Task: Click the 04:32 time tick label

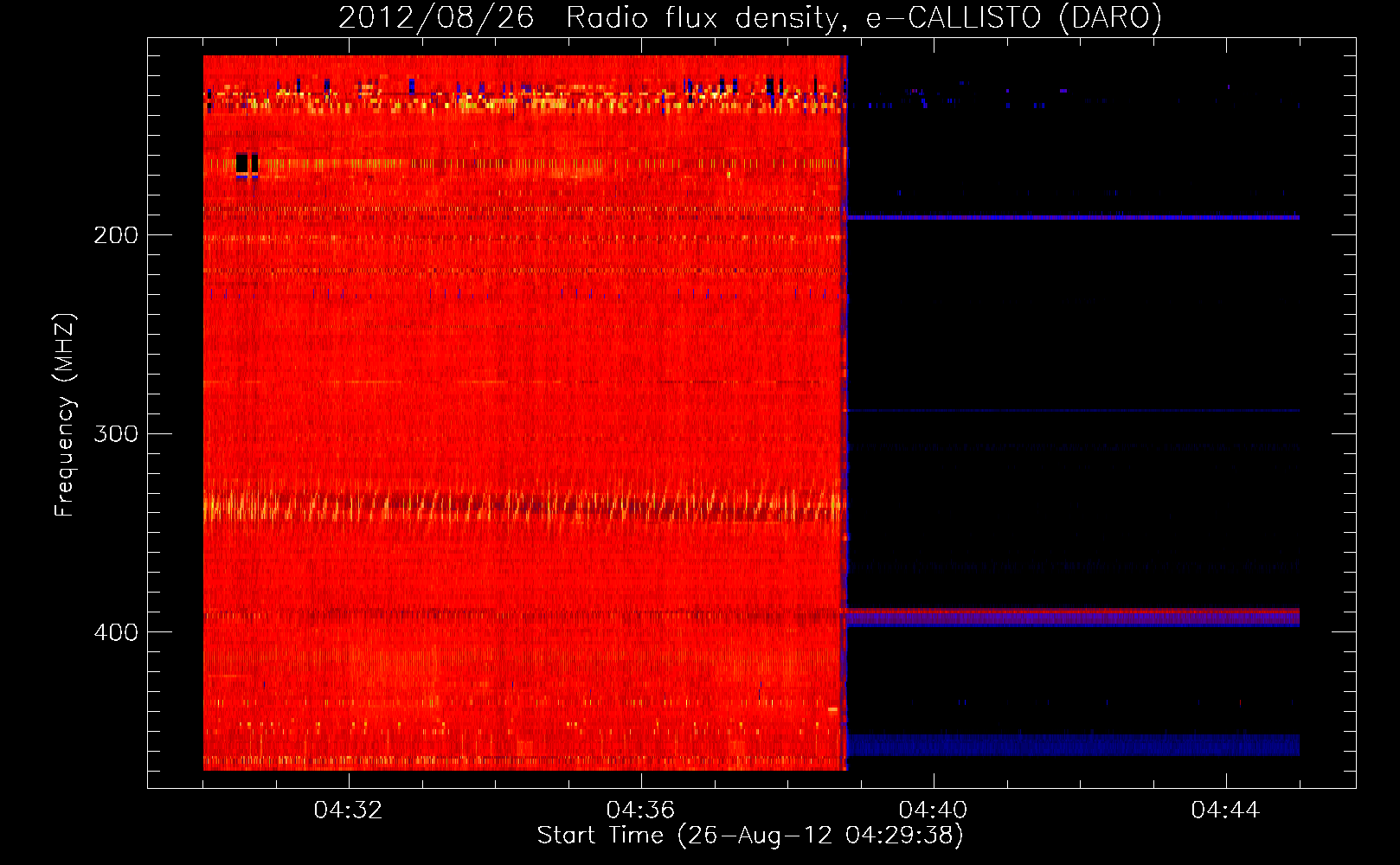Action: [348, 811]
